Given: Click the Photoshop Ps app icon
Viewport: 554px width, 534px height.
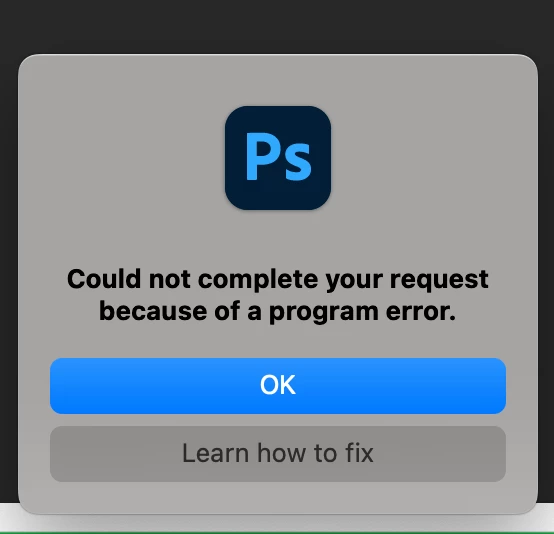Looking at the screenshot, I should pyautogui.click(x=278, y=158).
